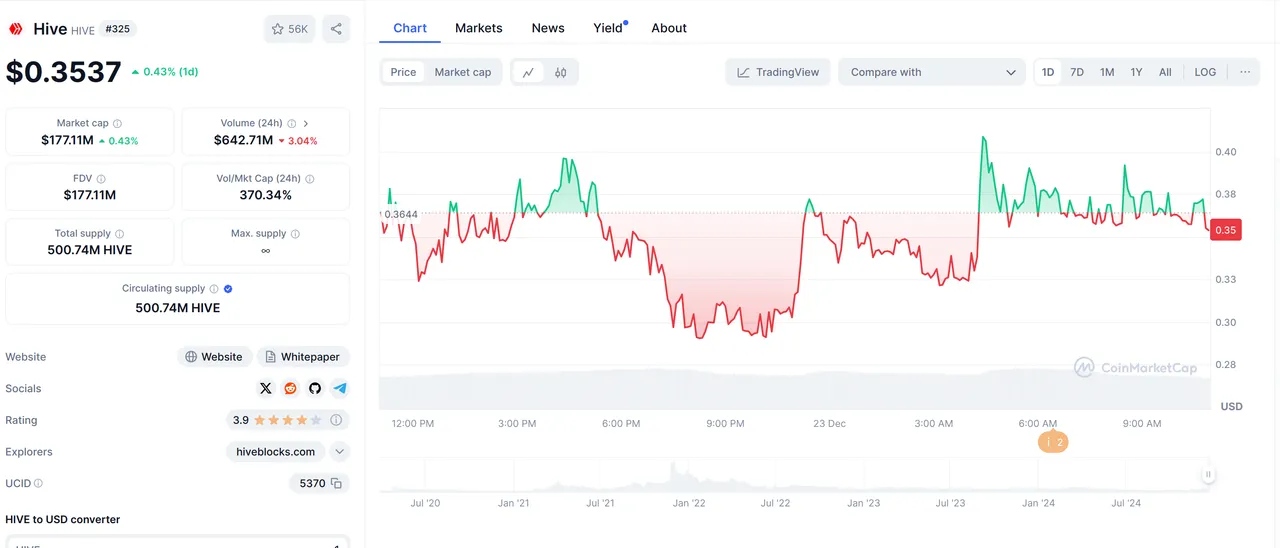Show rating info icon next to stars
The image size is (1280, 548).
tap(336, 420)
